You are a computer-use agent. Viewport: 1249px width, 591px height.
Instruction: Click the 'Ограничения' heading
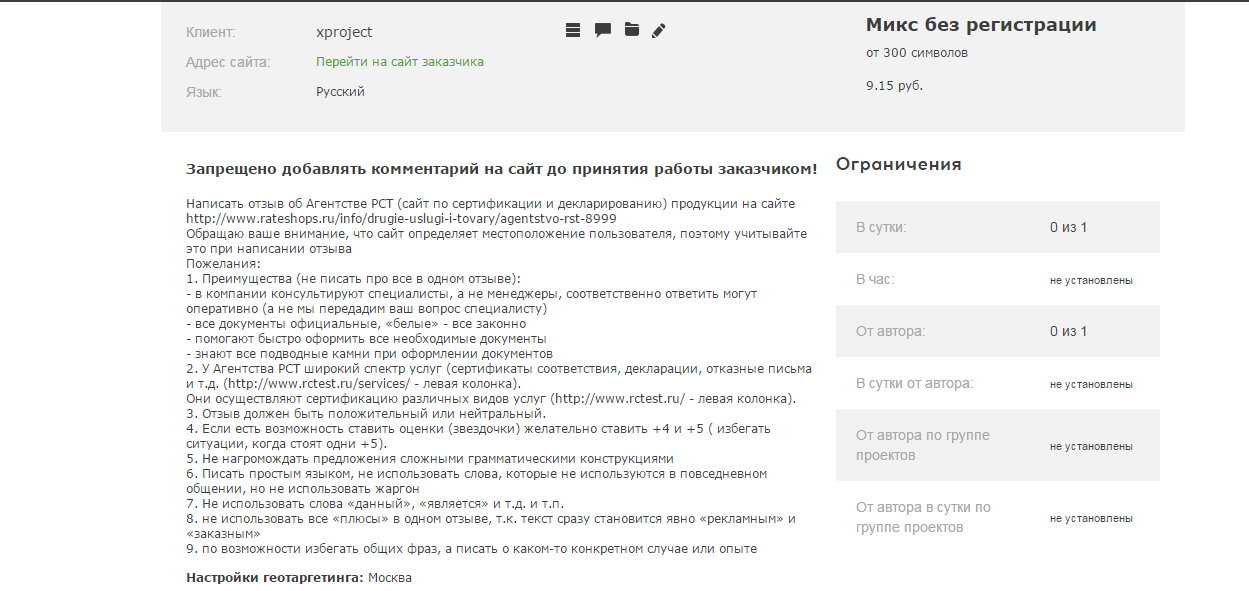click(x=899, y=164)
